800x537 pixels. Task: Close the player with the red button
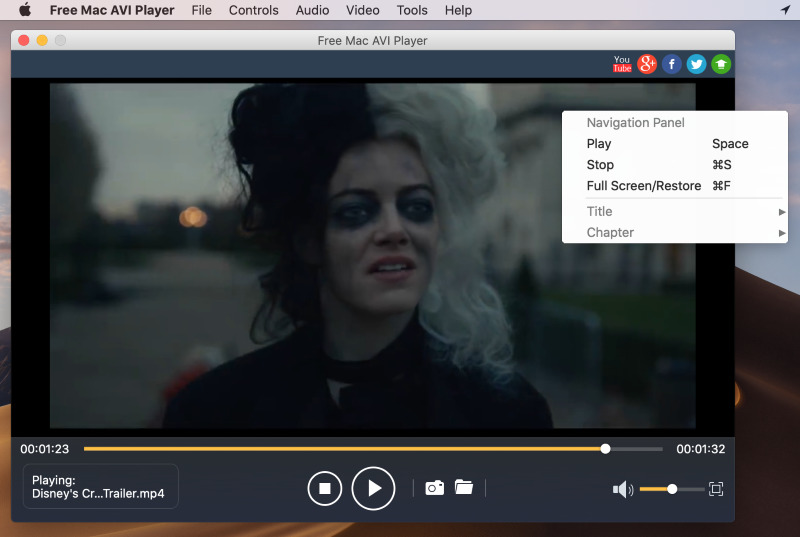23,40
